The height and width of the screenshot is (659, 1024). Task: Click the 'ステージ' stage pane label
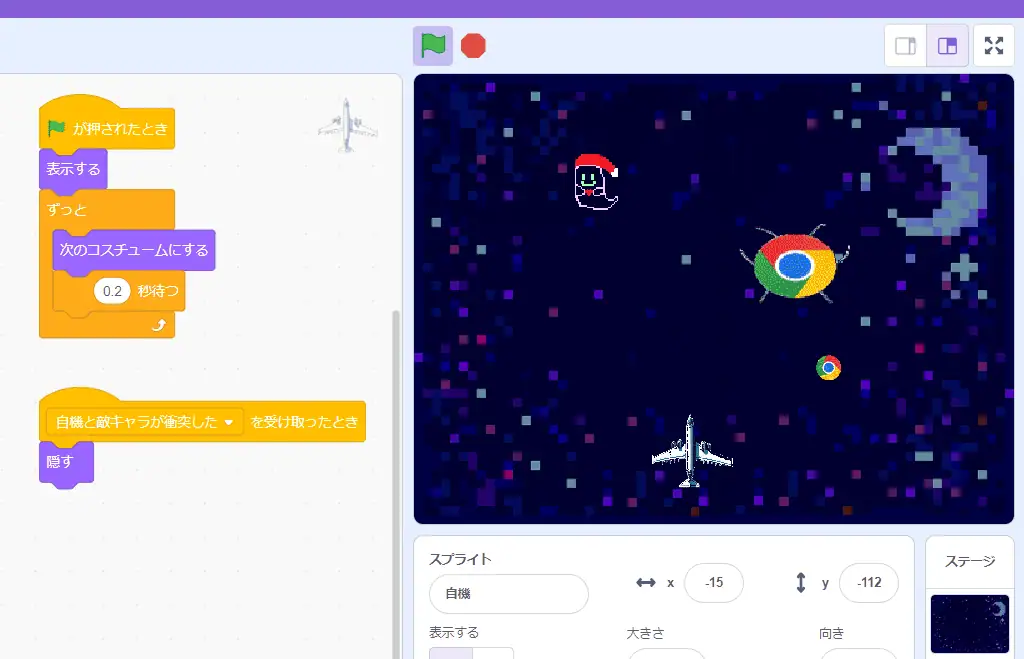[970, 561]
